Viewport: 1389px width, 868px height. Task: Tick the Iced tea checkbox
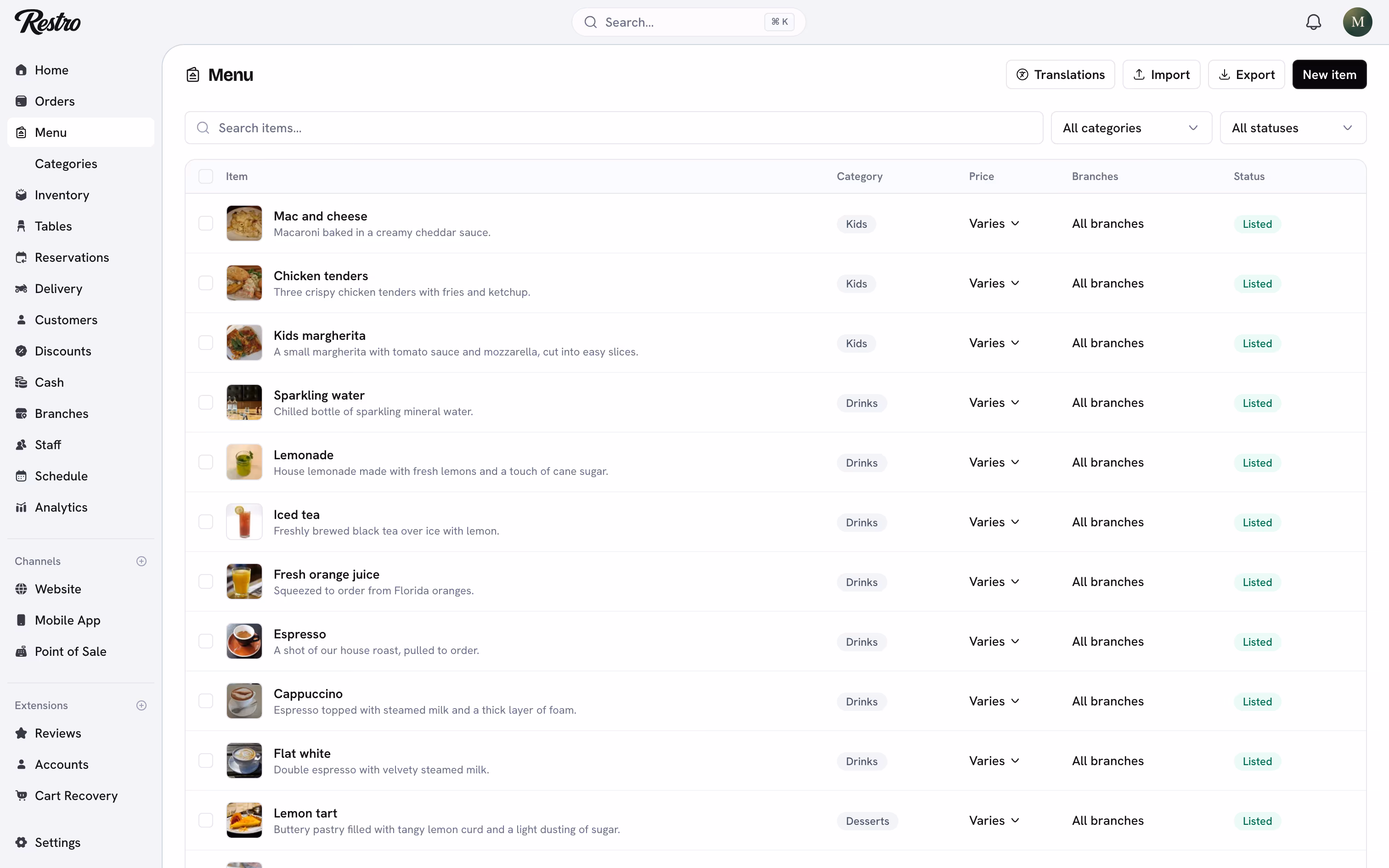coord(205,522)
